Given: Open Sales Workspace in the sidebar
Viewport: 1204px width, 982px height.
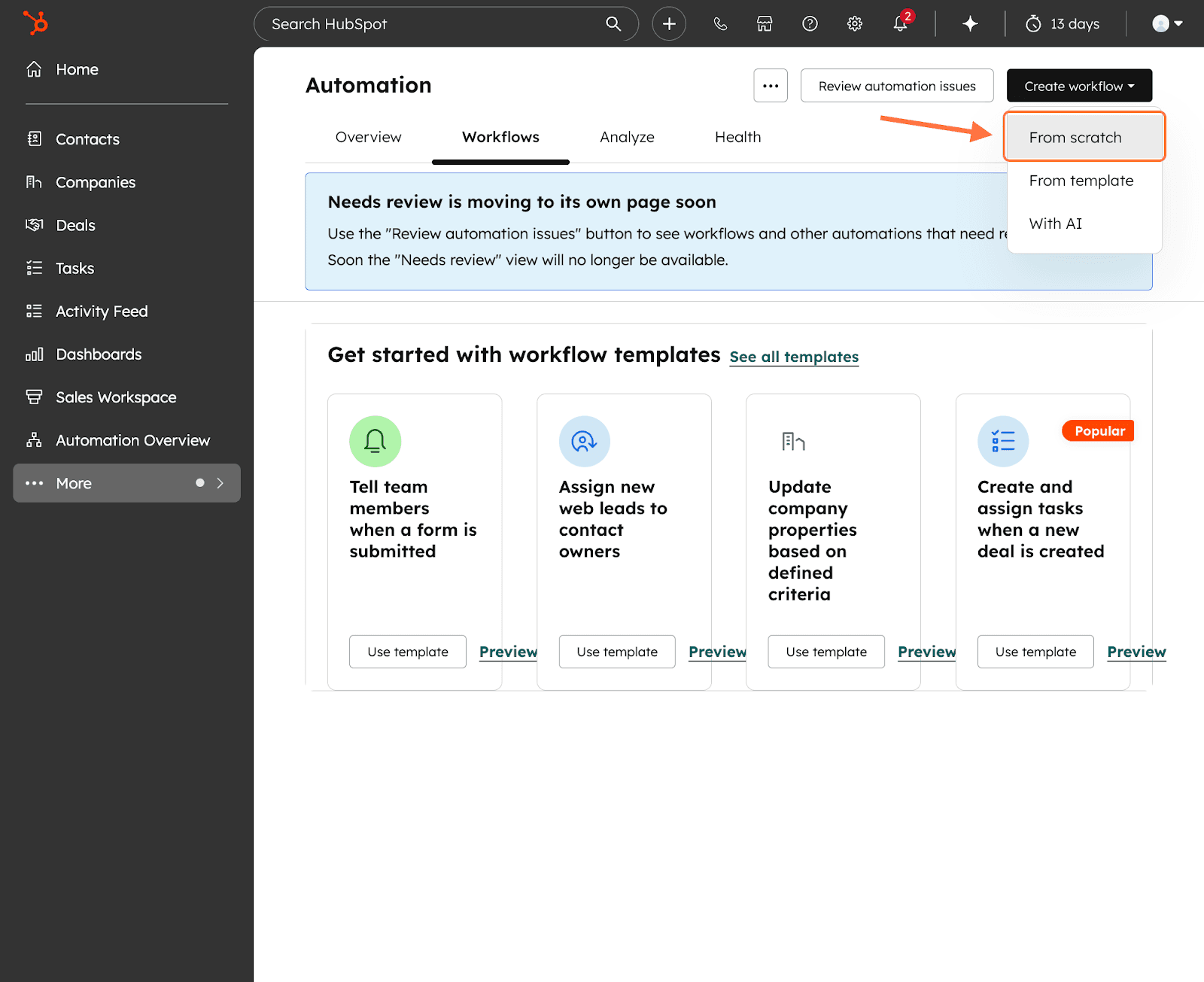Looking at the screenshot, I should click(116, 397).
